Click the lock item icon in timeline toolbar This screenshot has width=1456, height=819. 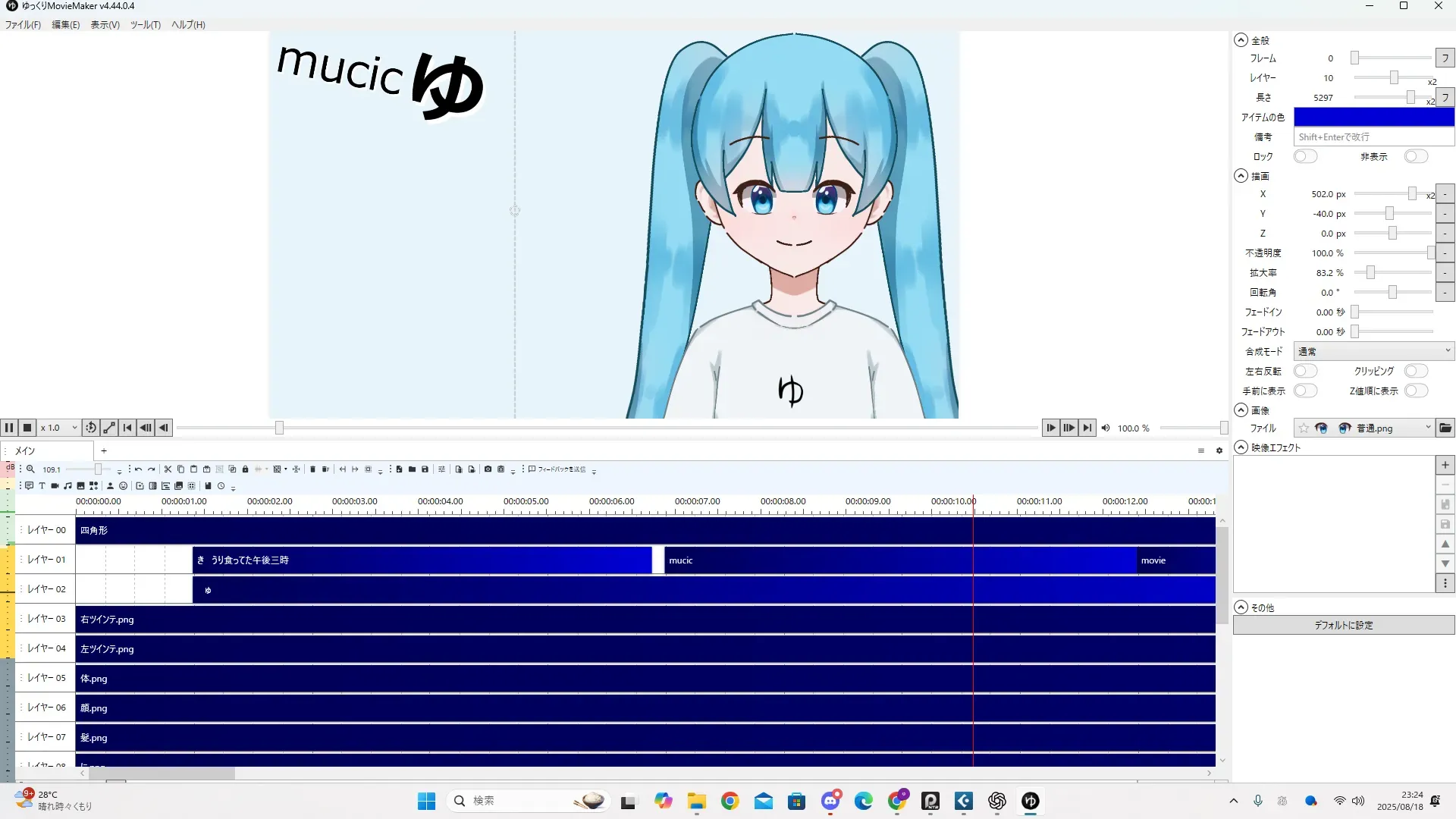coord(245,469)
